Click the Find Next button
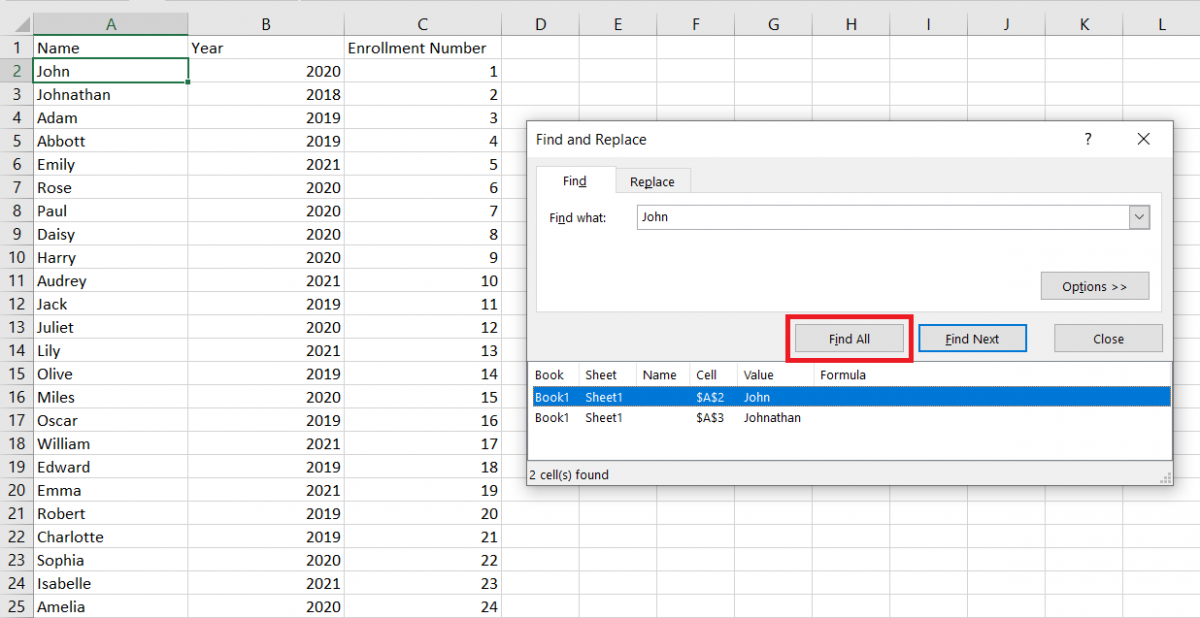 972,339
